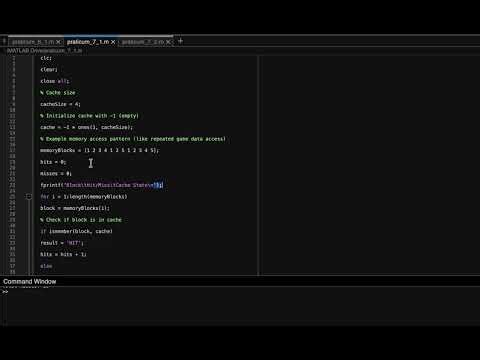Click the Command Window prompt input line
The width and height of the screenshot is (480, 360).
pos(240,292)
